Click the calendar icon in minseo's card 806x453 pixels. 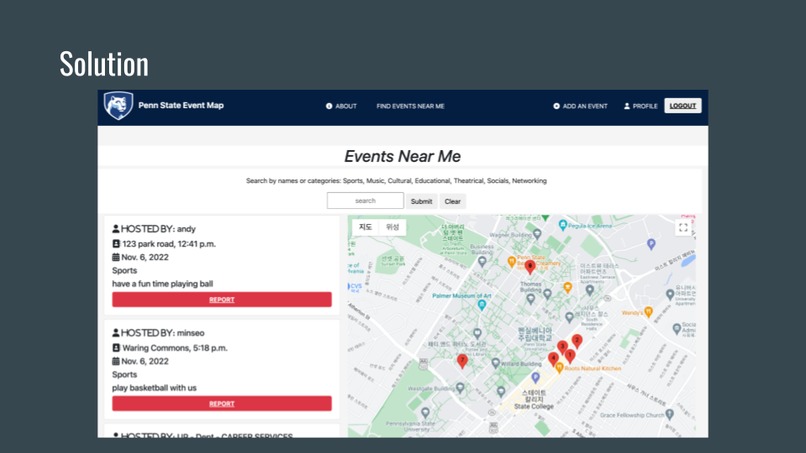pos(116,361)
